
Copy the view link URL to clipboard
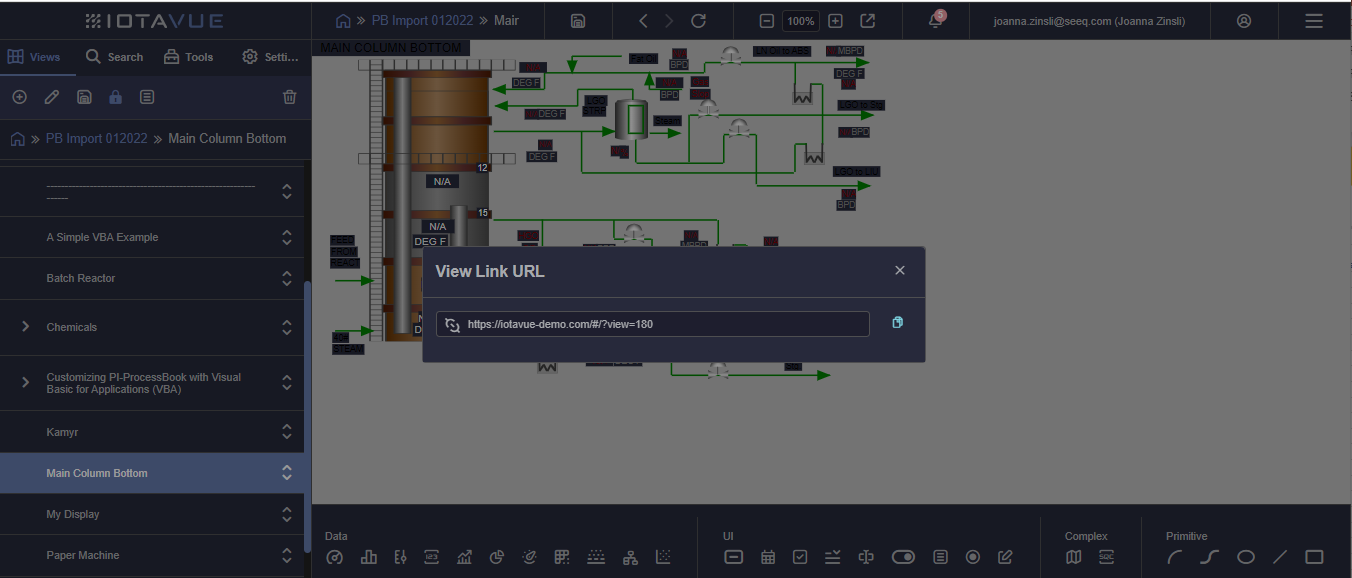pos(897,323)
